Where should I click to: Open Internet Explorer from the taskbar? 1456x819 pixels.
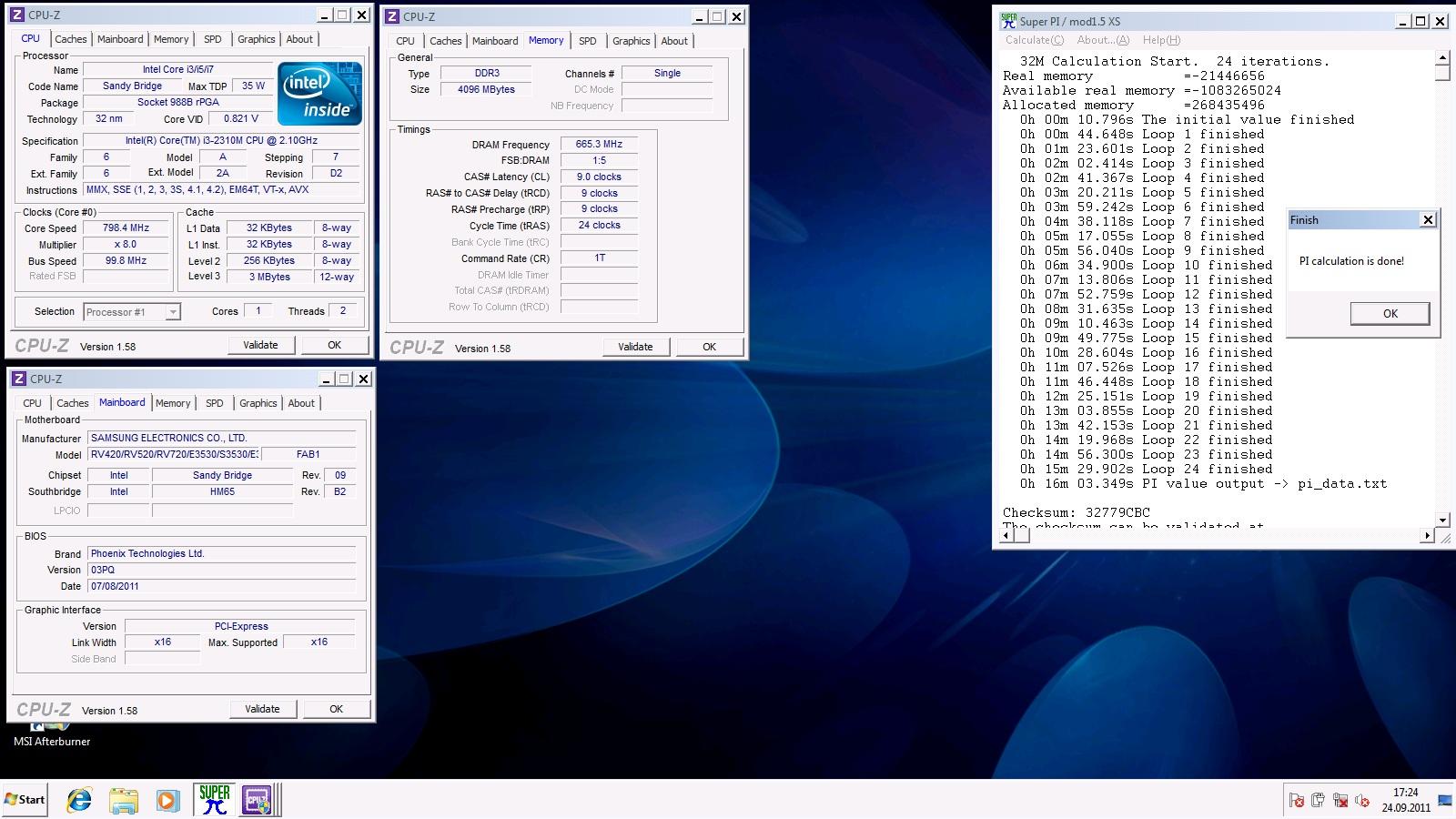click(x=79, y=800)
